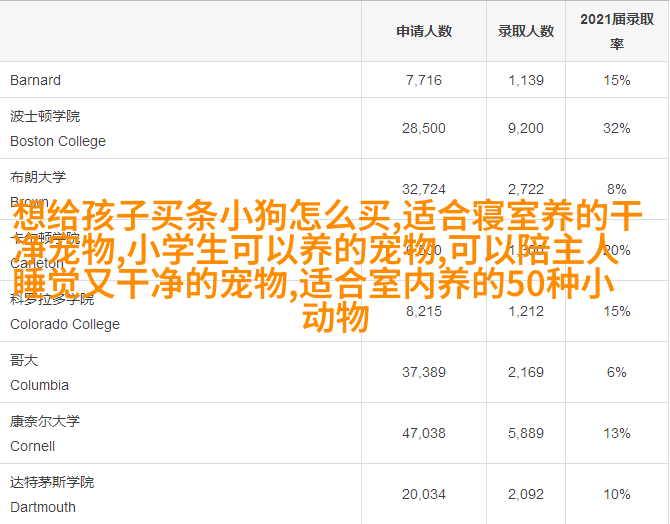
Task: Select the 5,889 admitted value
Action: [526, 433]
